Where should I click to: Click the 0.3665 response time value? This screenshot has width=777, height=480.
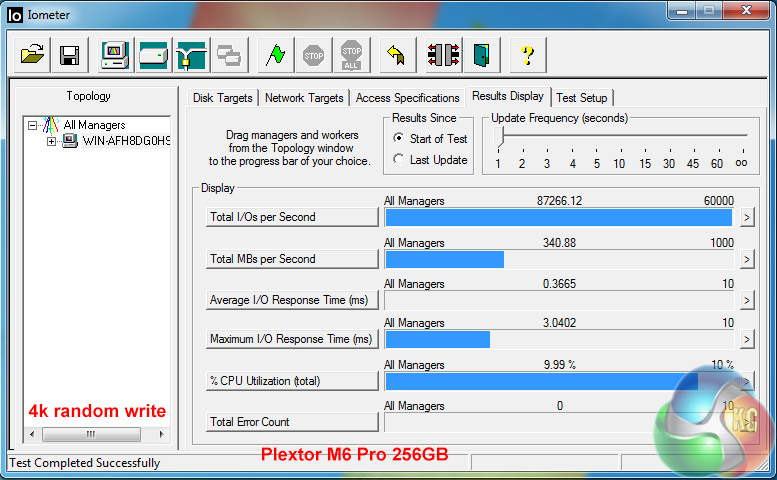[x=559, y=284]
